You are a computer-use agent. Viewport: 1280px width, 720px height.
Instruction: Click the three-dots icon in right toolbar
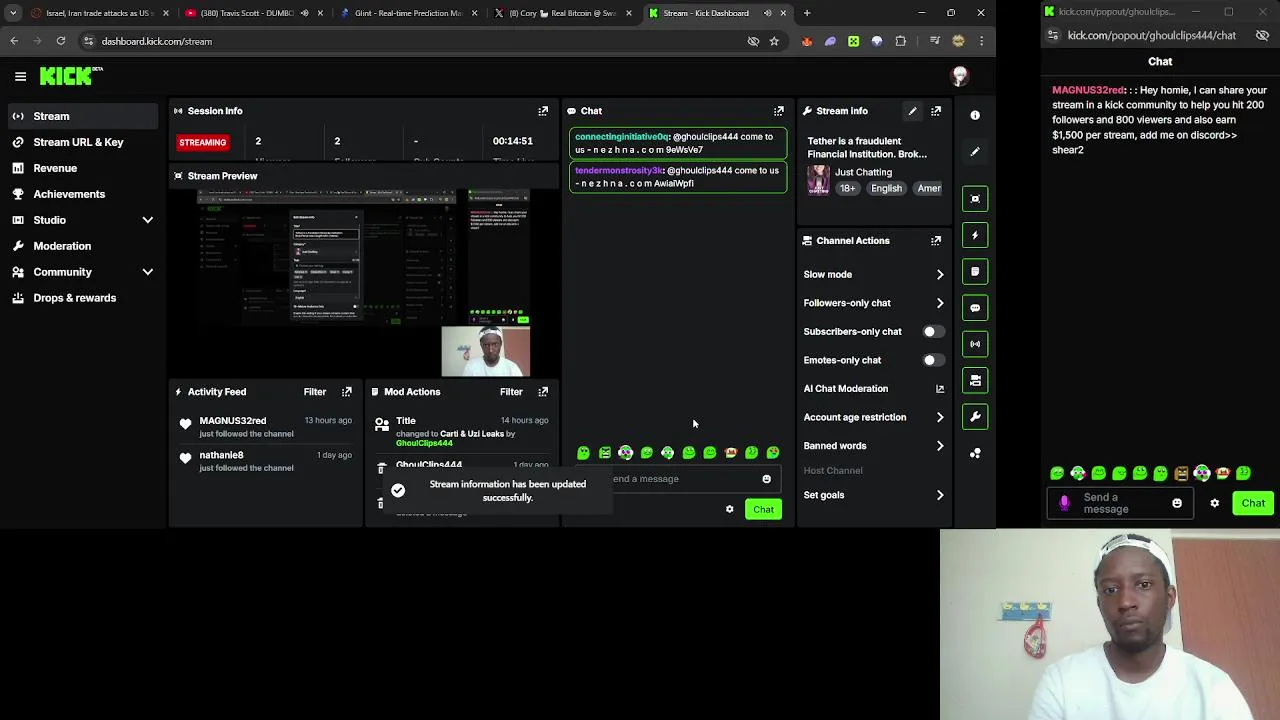point(975,453)
